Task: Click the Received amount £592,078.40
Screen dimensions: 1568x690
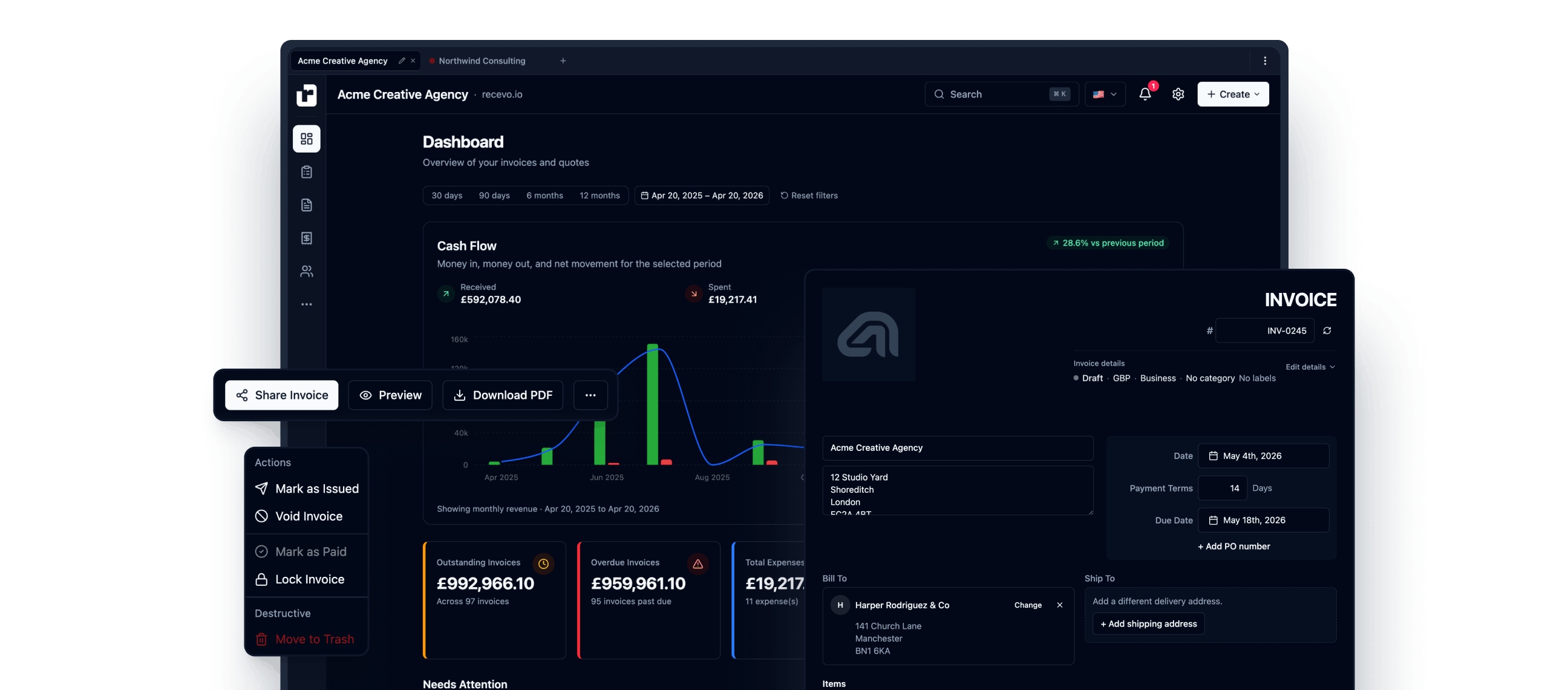Action: pyautogui.click(x=490, y=300)
